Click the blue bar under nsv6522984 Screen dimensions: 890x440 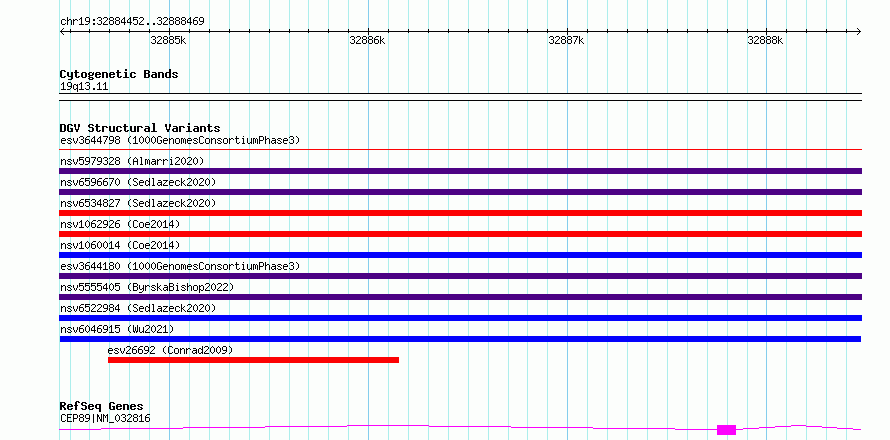click(x=461, y=318)
